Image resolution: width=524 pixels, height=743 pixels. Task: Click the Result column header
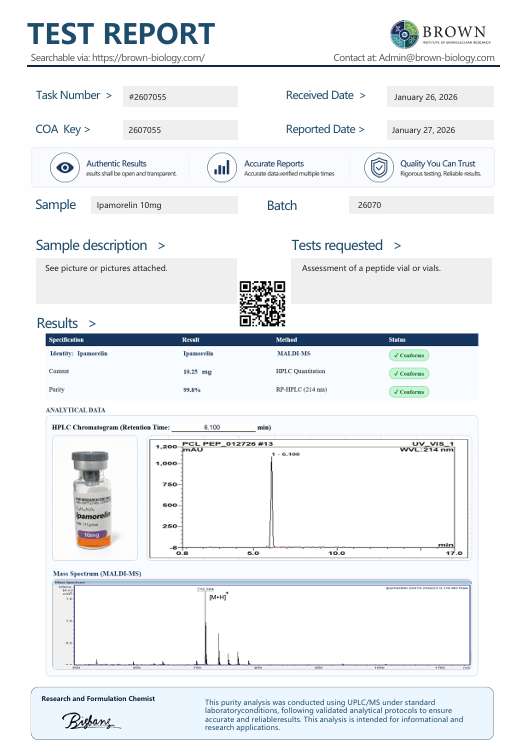[190, 340]
